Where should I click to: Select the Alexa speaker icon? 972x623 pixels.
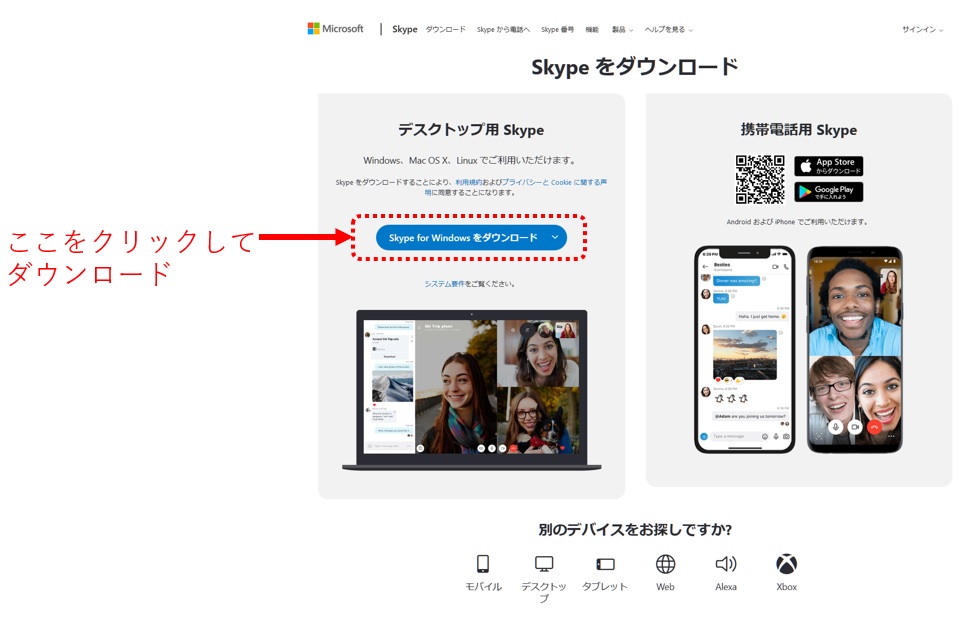tap(726, 564)
